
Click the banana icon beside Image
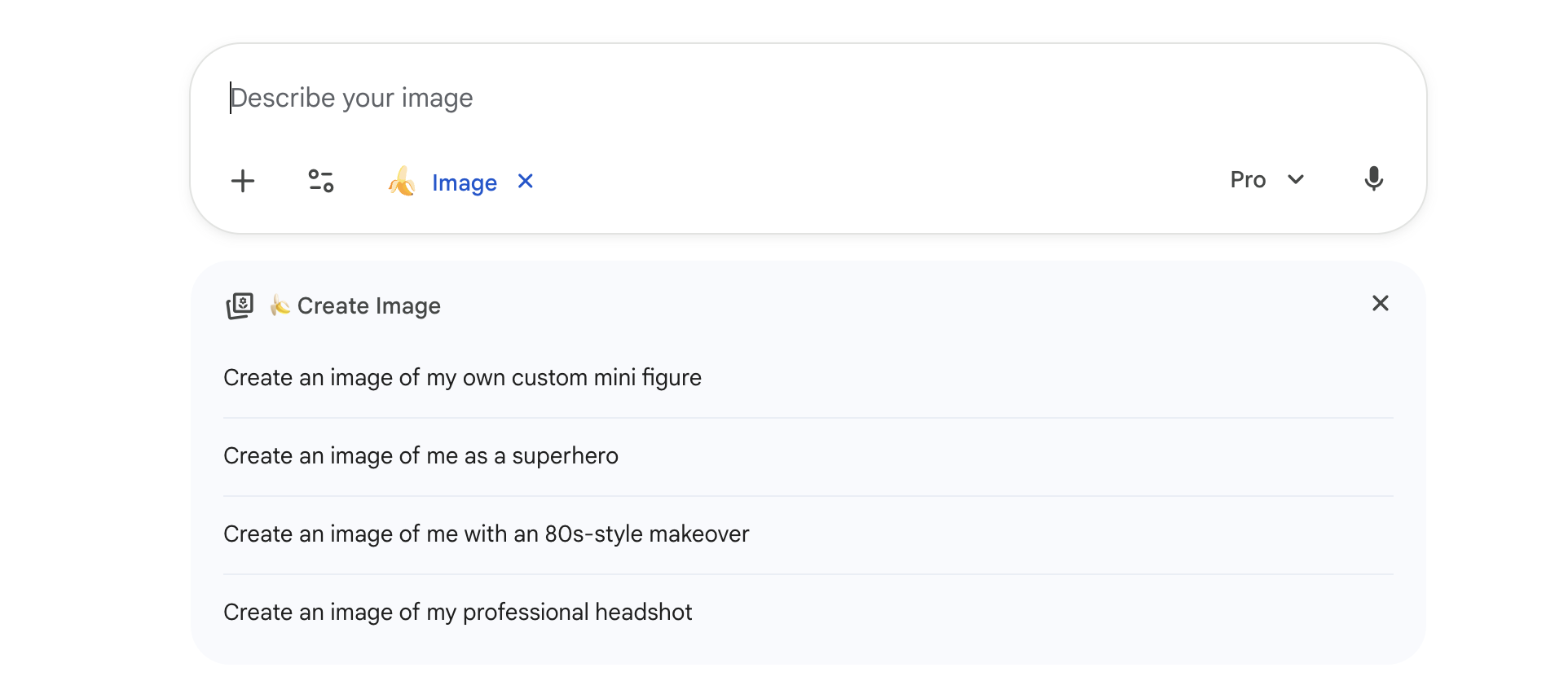click(x=402, y=182)
